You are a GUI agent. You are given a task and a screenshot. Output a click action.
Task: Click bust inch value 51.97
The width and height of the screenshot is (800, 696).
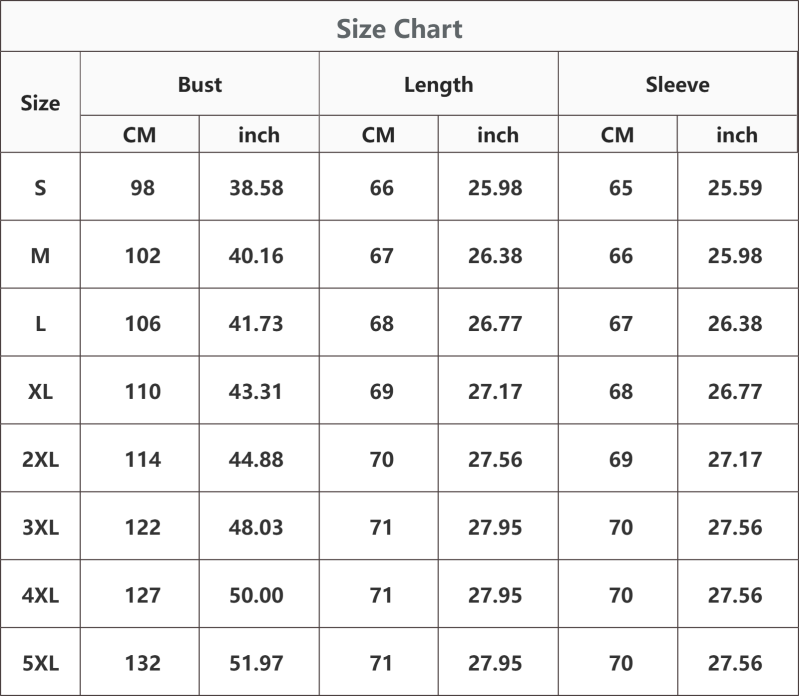tap(256, 663)
